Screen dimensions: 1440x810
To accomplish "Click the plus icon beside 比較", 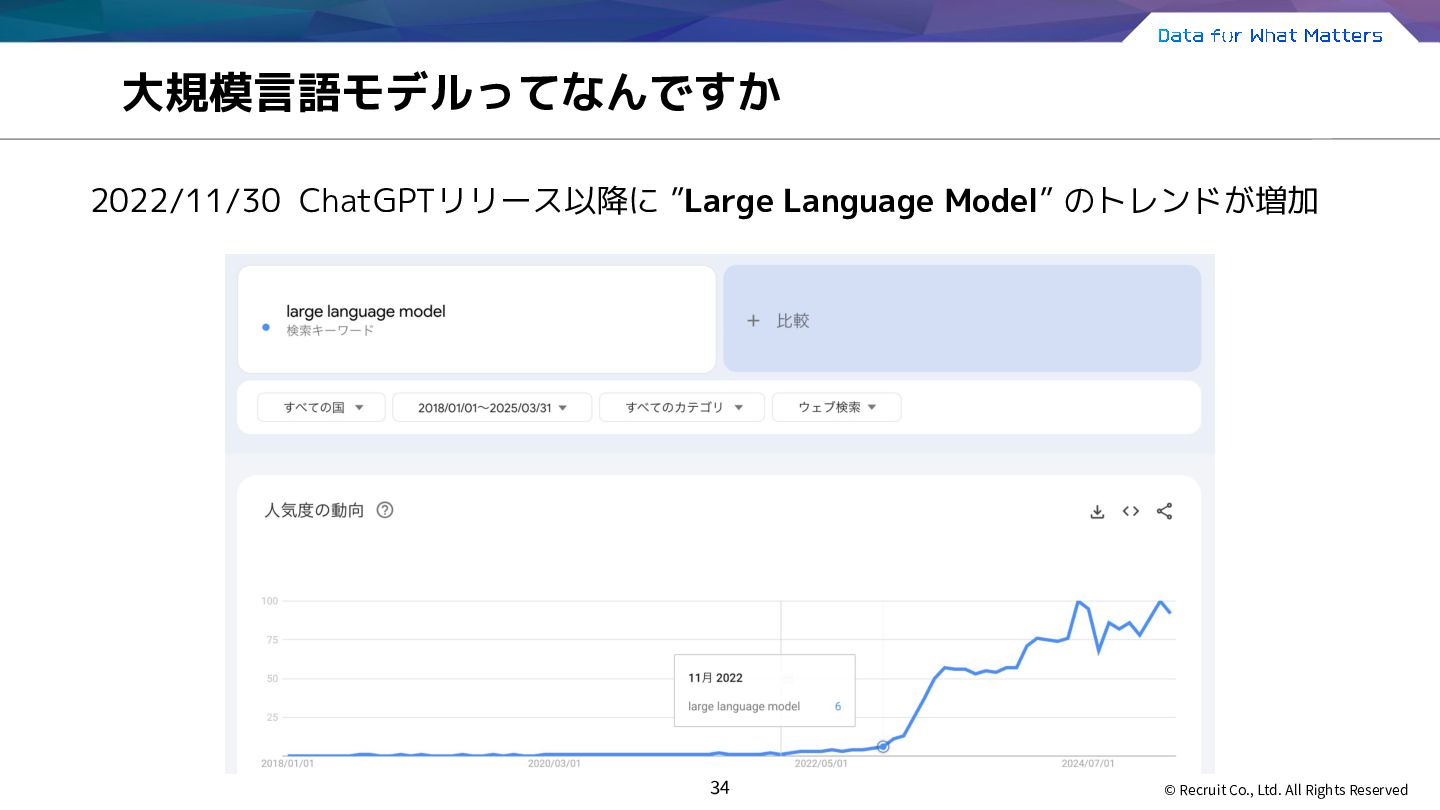I will point(754,321).
